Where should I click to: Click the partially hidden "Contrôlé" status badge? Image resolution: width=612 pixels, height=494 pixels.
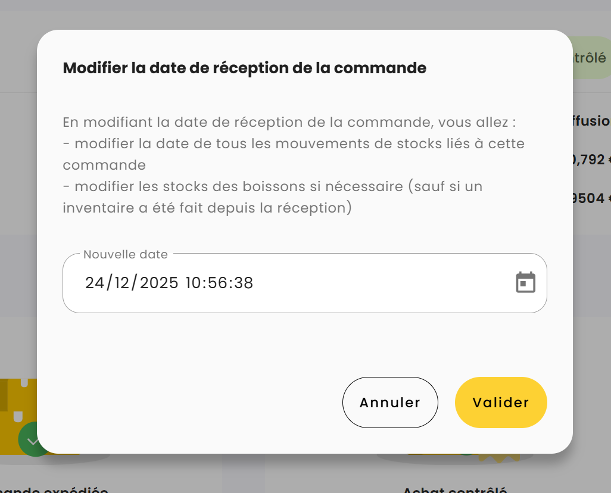click(591, 58)
